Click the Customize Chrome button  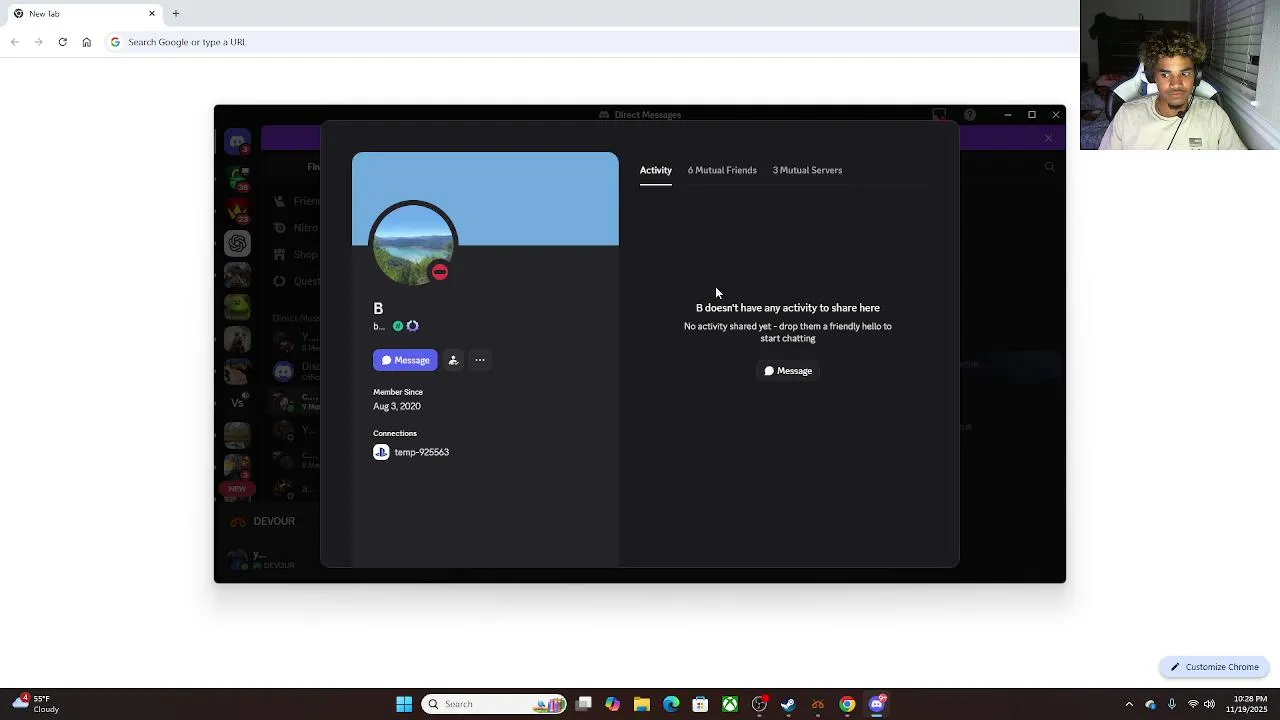pos(1215,667)
